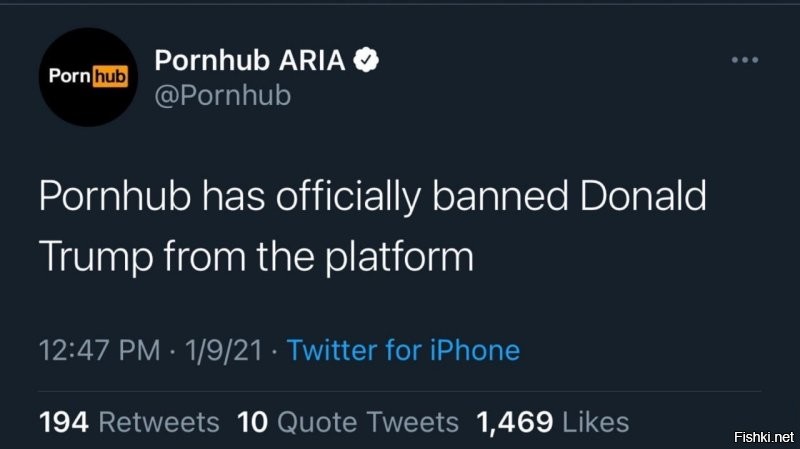View the Likes label
800x449 pixels.
tap(595, 422)
